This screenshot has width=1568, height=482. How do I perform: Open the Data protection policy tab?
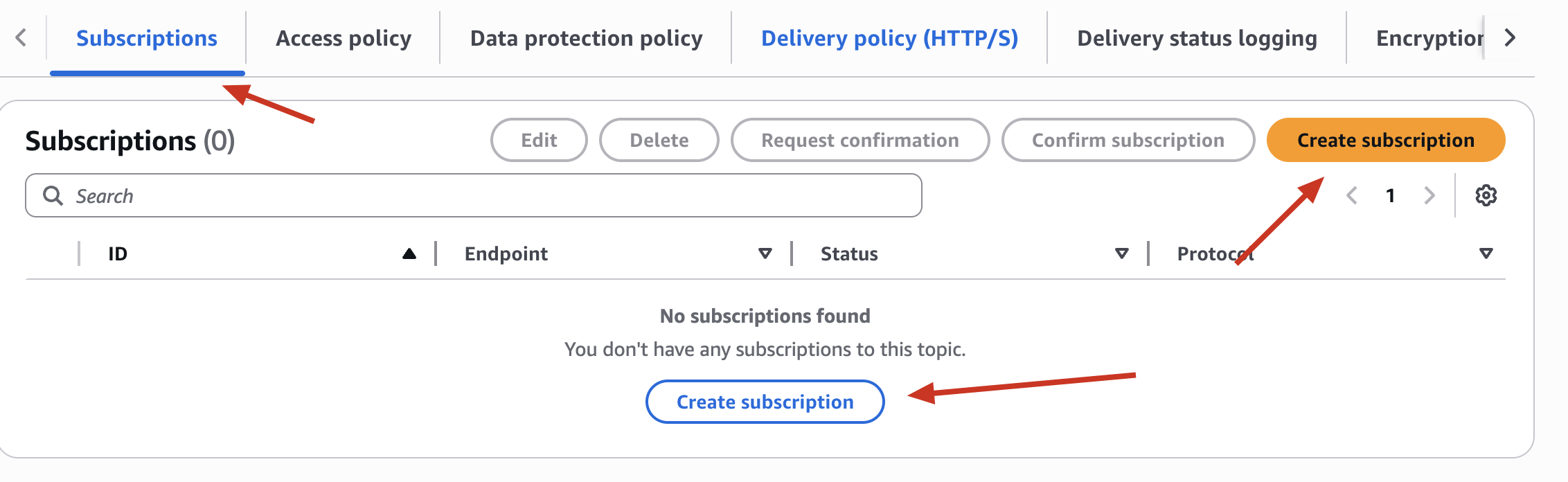586,38
